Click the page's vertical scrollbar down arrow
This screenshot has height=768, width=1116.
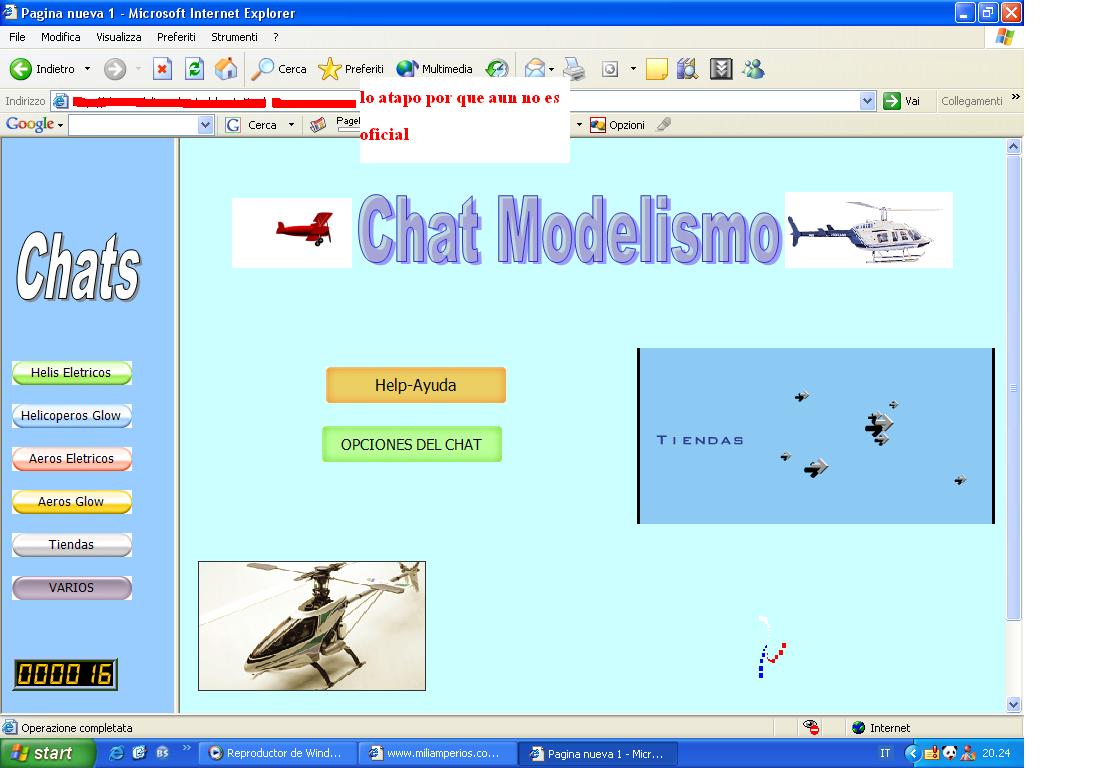[x=1013, y=704]
